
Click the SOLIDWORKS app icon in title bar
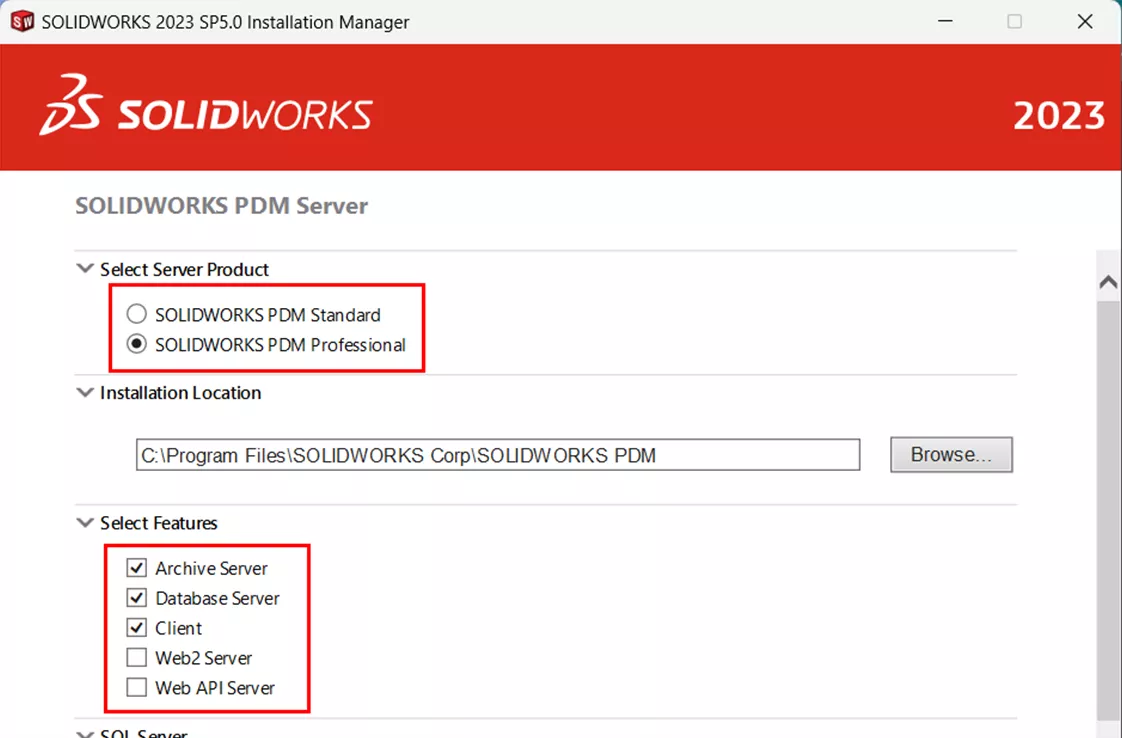tap(22, 21)
